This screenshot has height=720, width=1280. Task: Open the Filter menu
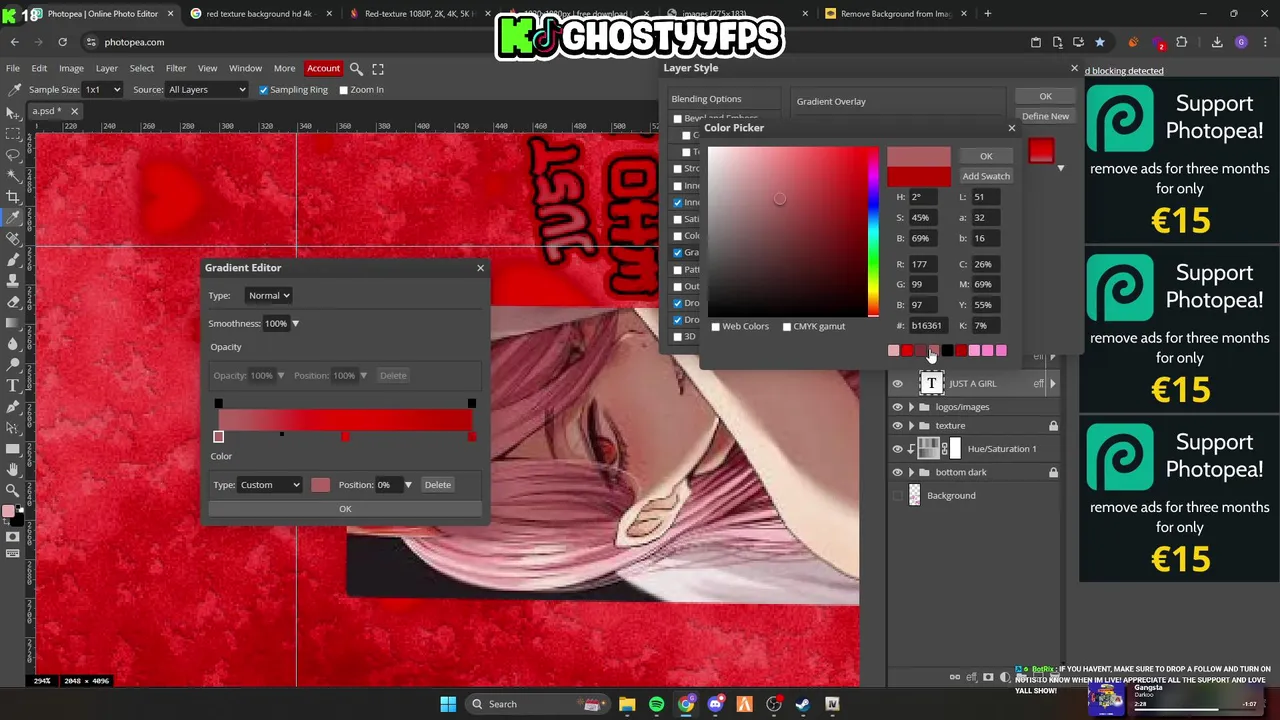[x=176, y=69]
